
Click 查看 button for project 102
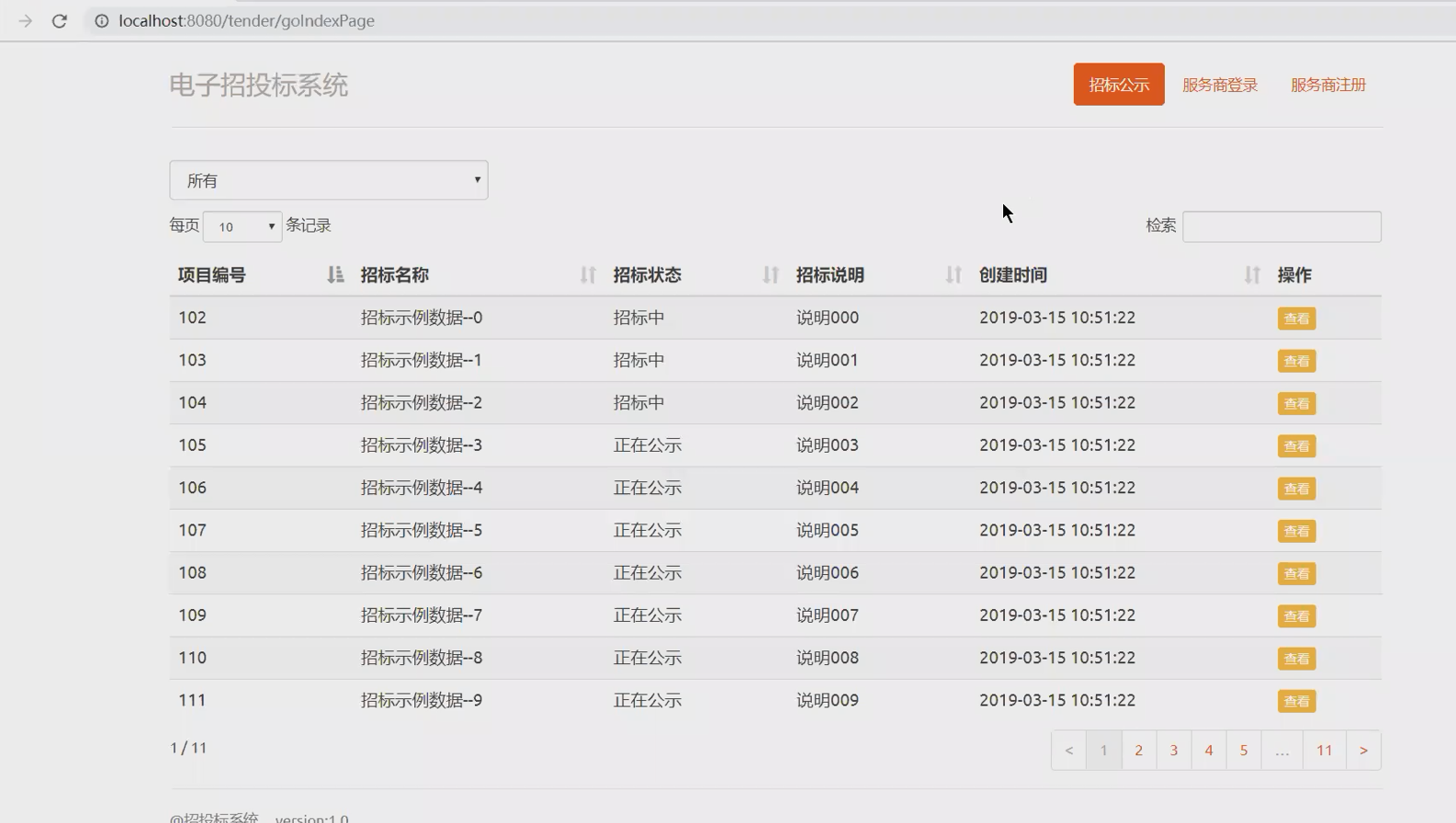(1296, 319)
